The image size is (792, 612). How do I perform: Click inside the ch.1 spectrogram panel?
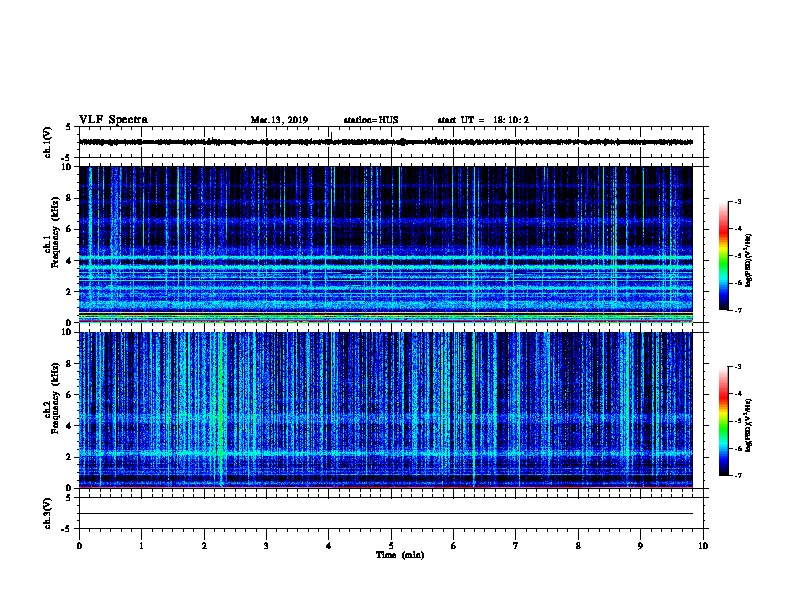pos(386,244)
